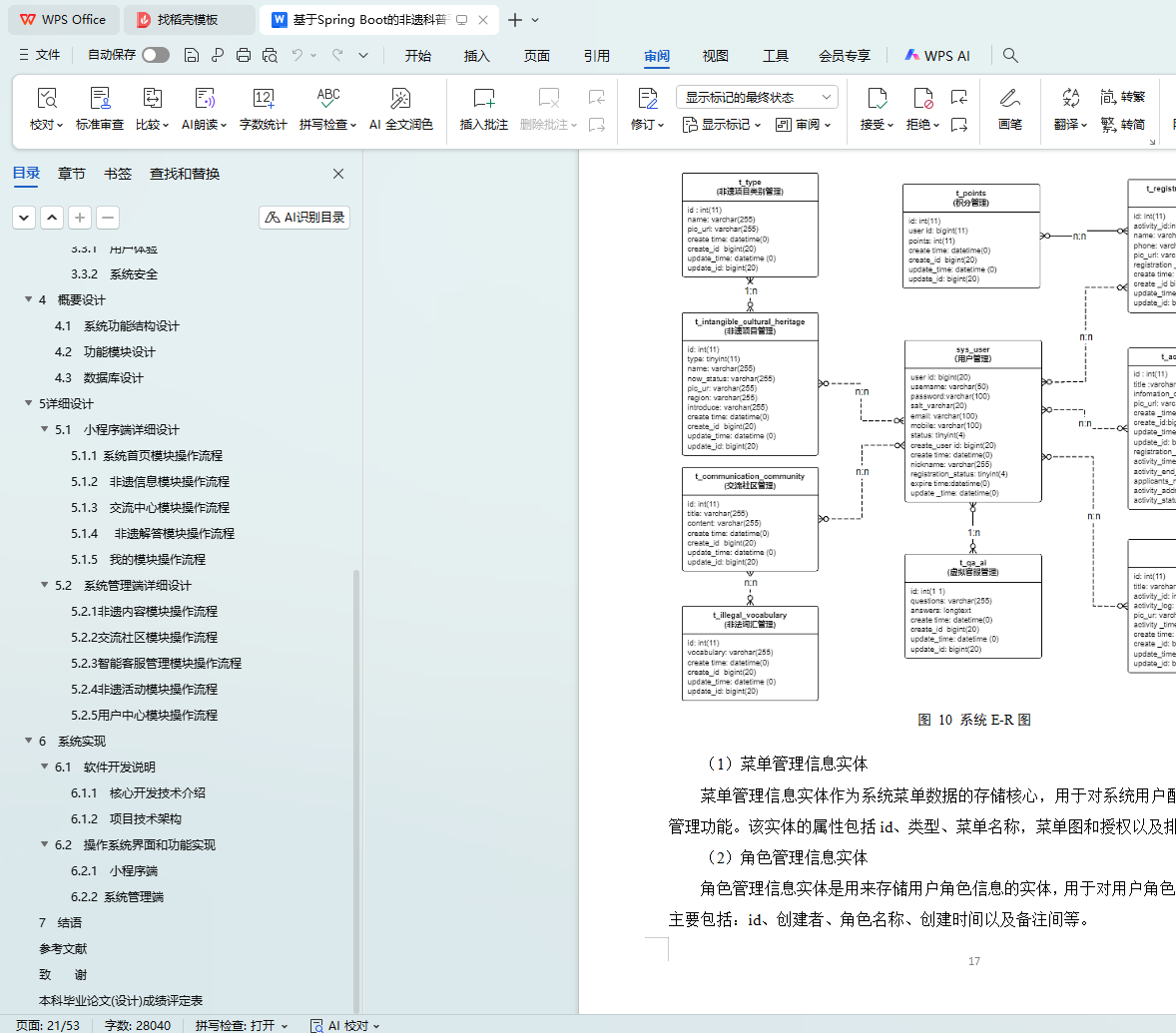Image resolution: width=1176 pixels, height=1033 pixels.
Task: Click the 接受 accept changes icon
Action: coord(876,99)
